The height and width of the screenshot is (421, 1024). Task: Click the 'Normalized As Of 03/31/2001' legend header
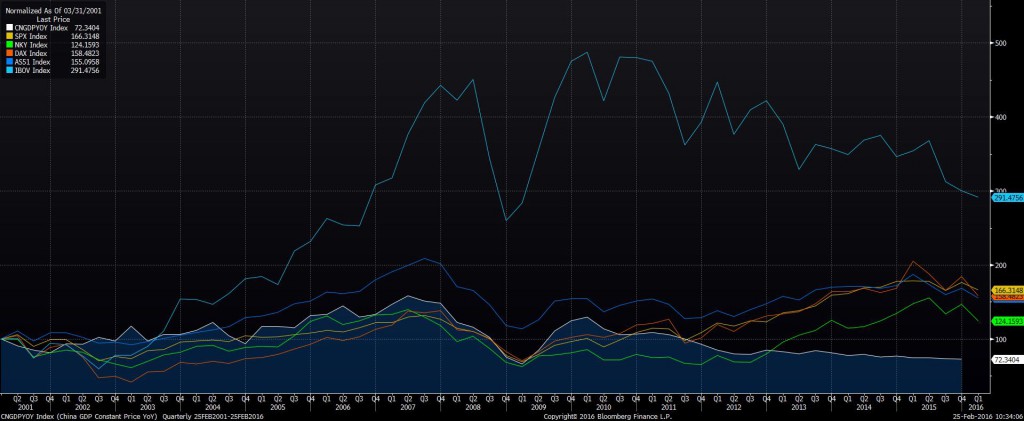53,11
